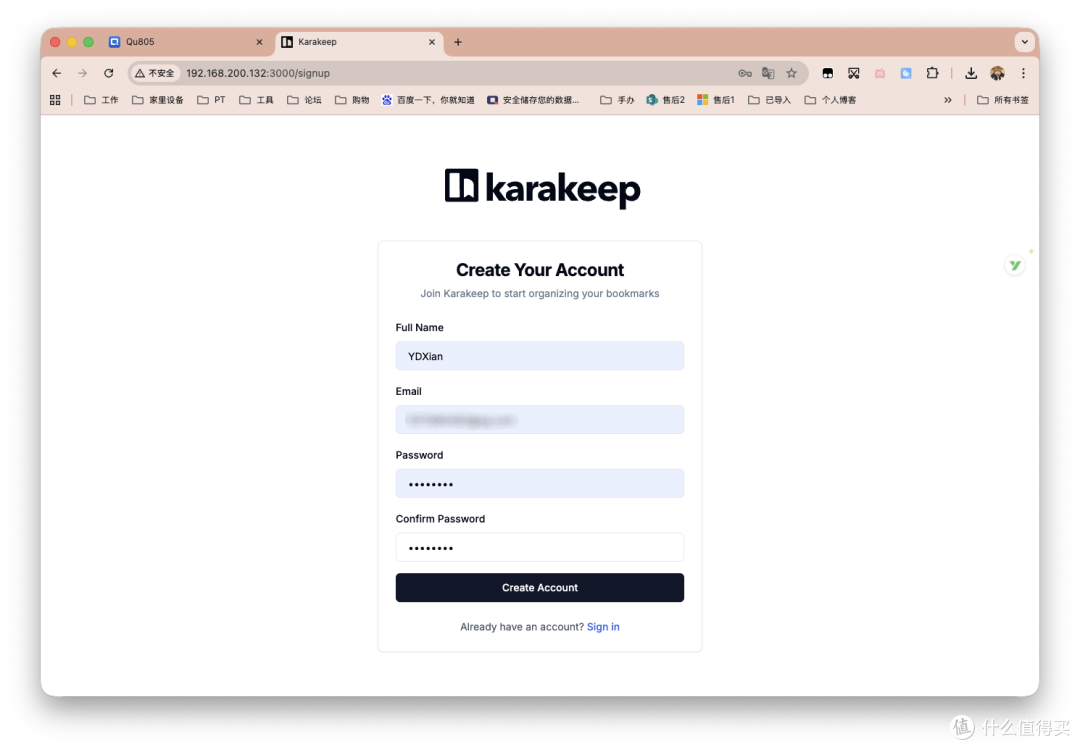Open a new browser tab
This screenshot has width=1080, height=750.
(458, 42)
